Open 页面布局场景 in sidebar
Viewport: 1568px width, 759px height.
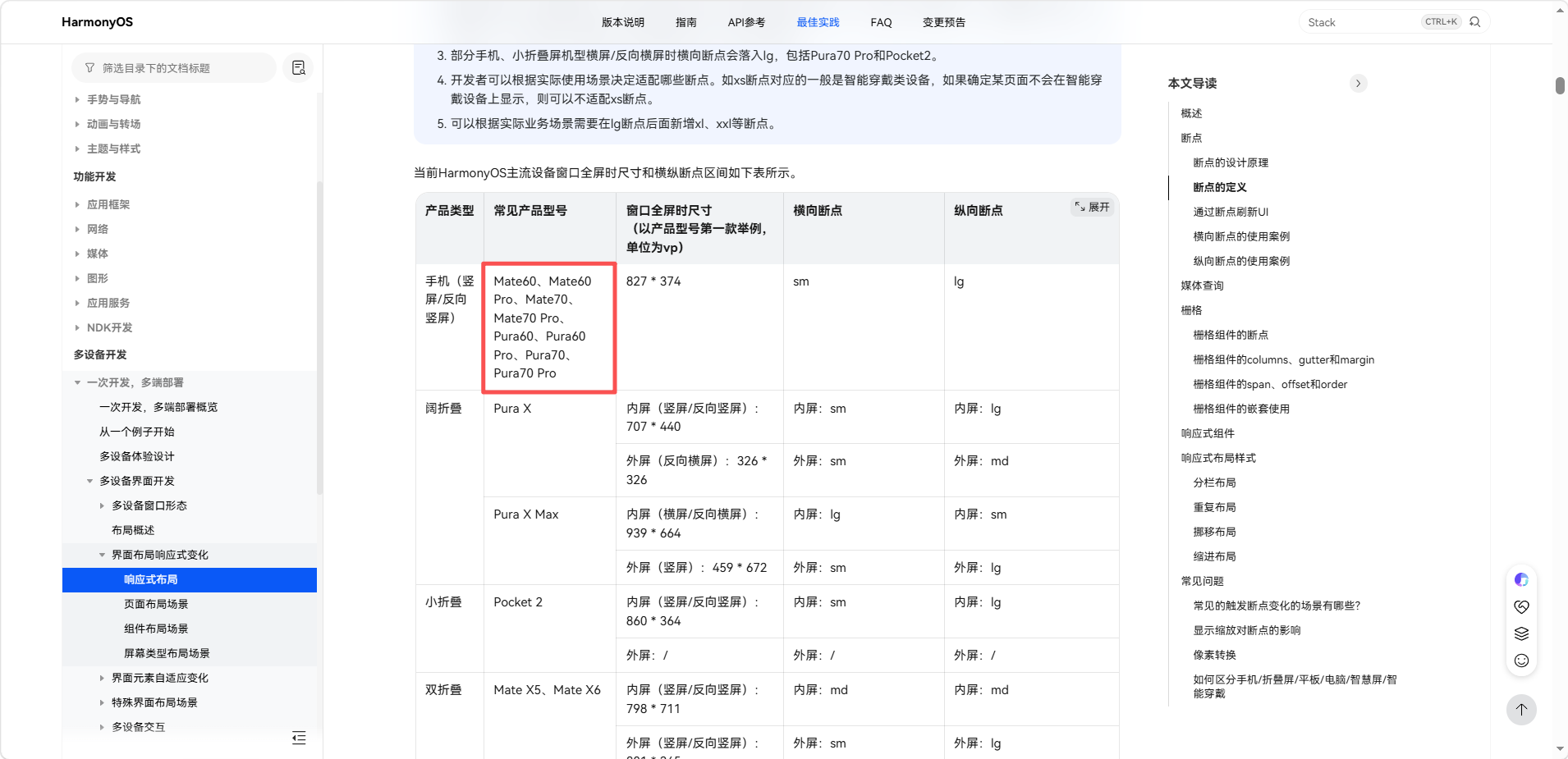(156, 604)
